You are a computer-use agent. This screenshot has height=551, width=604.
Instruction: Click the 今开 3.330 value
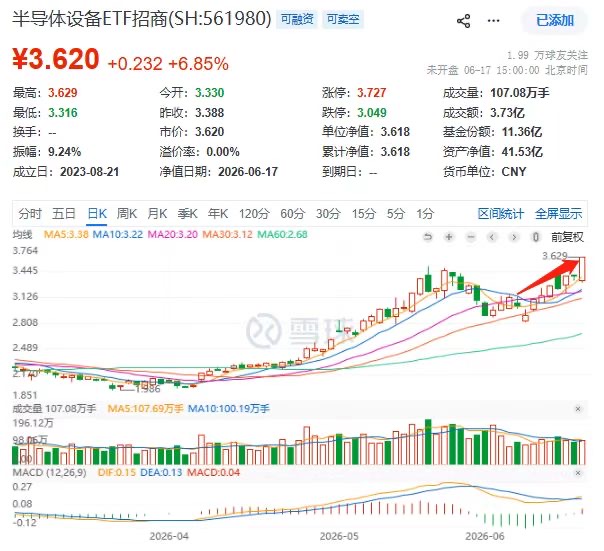coord(209,93)
